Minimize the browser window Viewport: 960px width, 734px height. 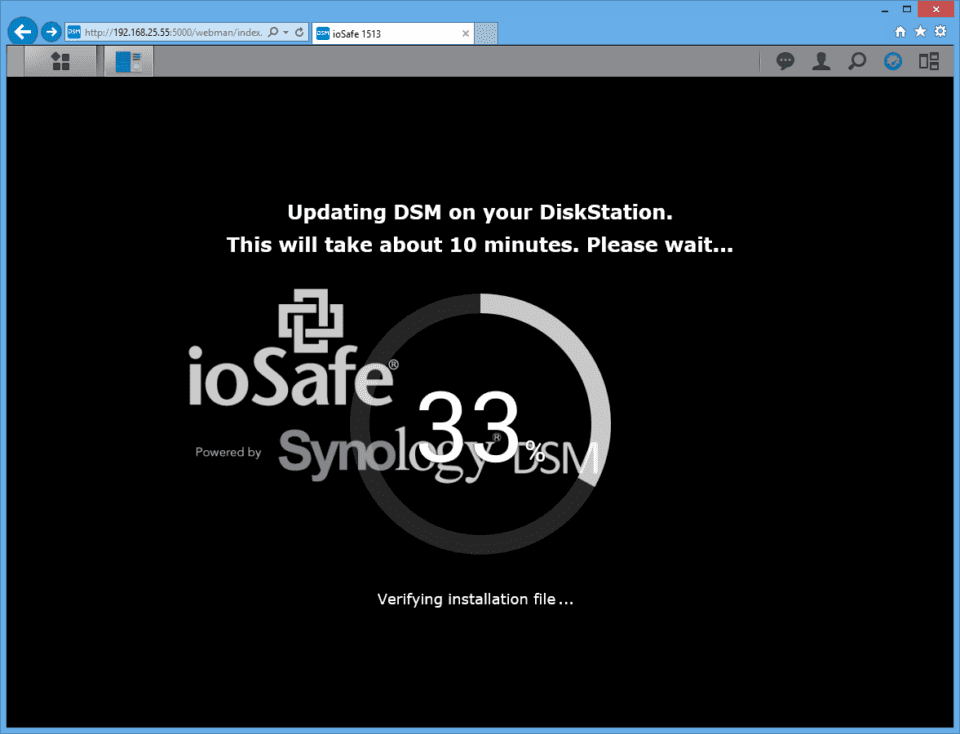pyautogui.click(x=885, y=10)
